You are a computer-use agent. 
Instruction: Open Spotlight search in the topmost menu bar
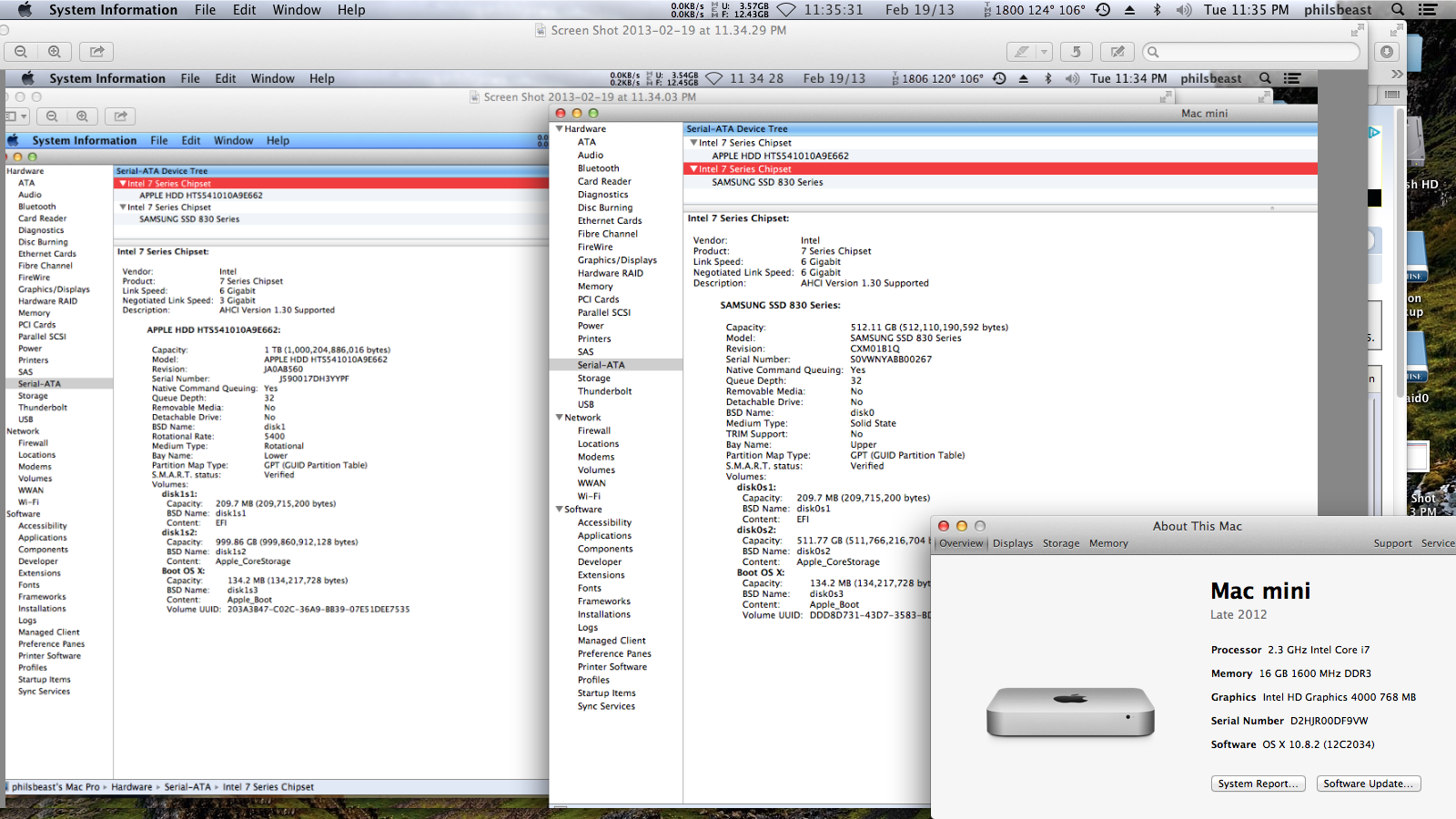point(1398,10)
